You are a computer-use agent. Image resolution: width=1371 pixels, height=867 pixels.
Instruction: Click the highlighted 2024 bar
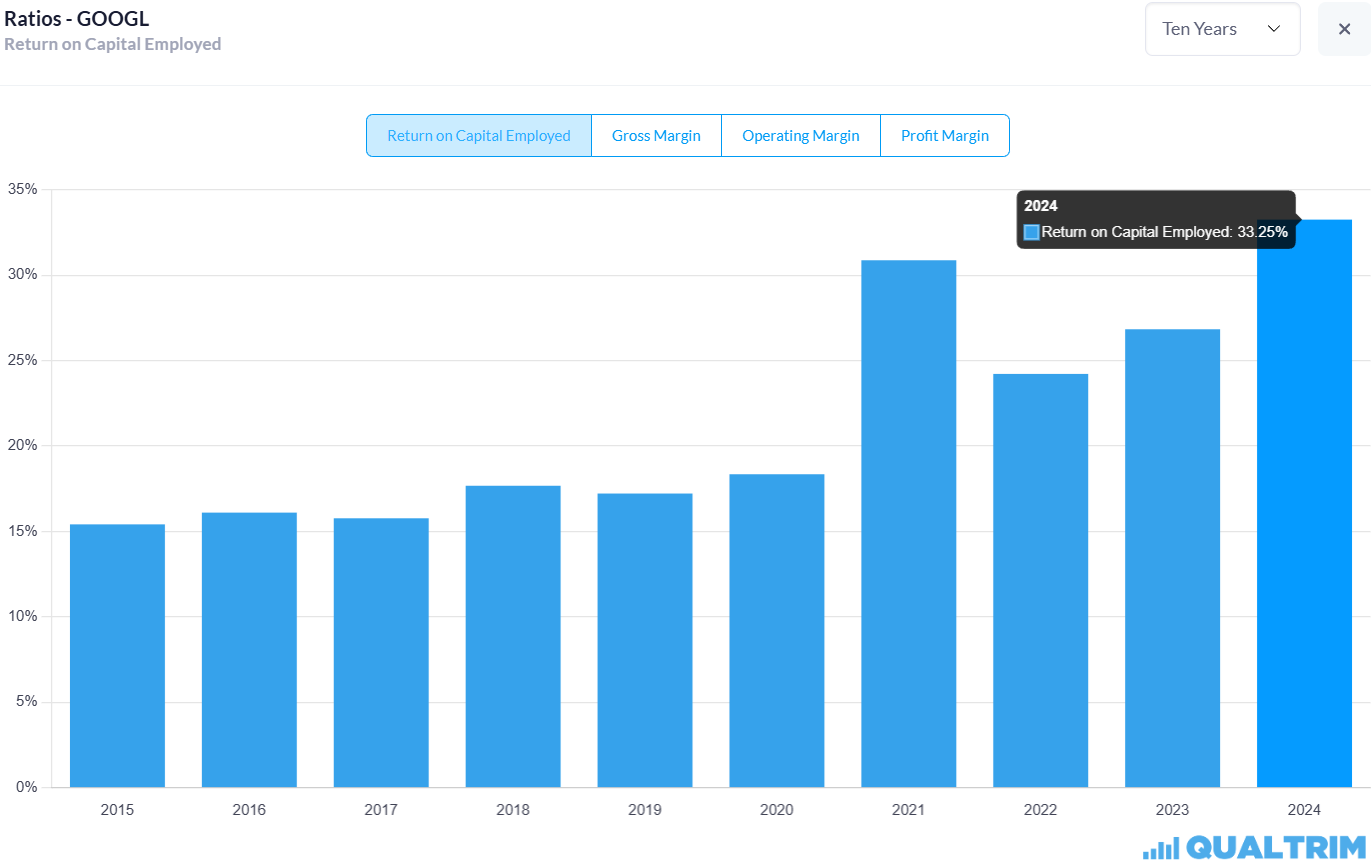[x=1305, y=503]
